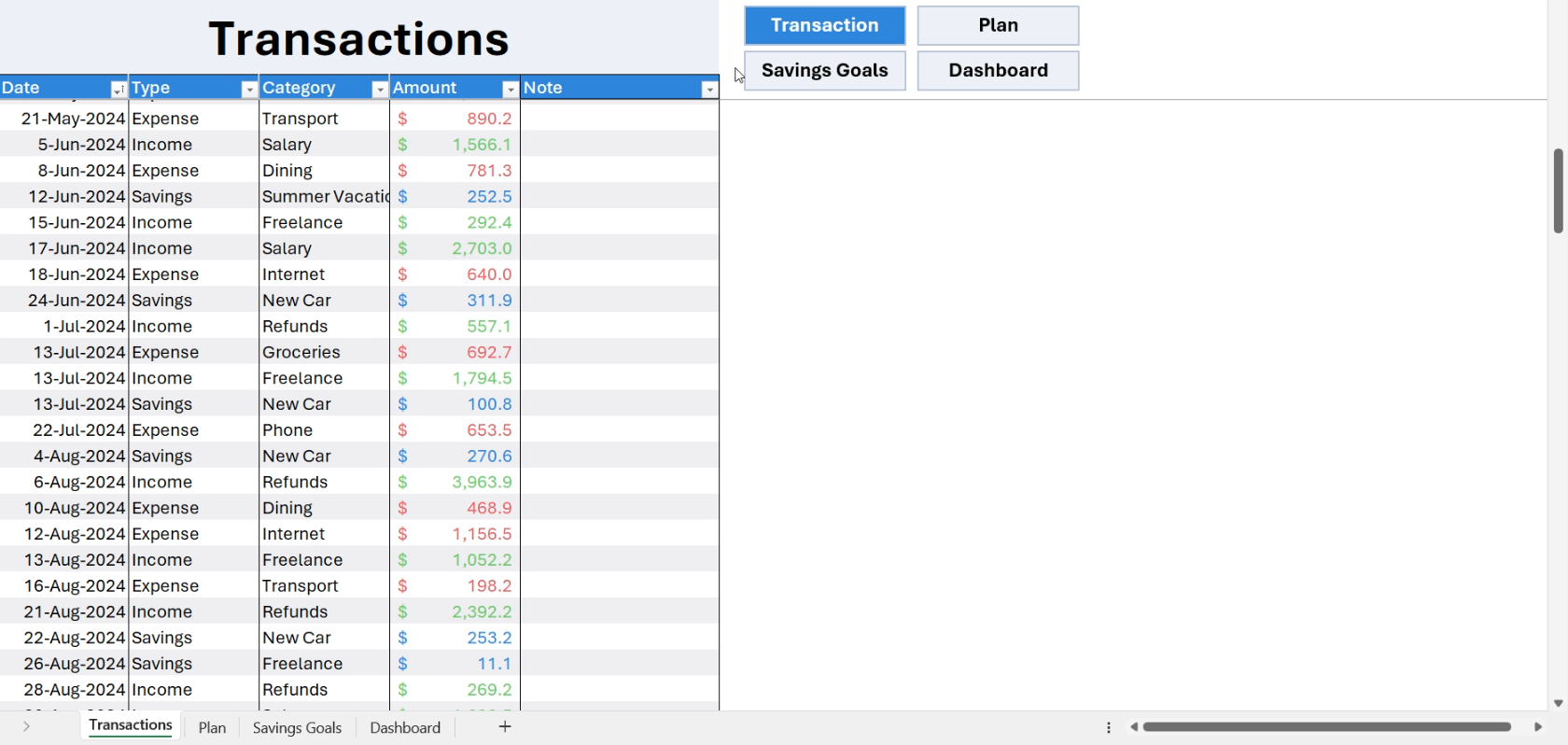Add a new sheet with plus icon
1568x745 pixels.
[x=505, y=726]
